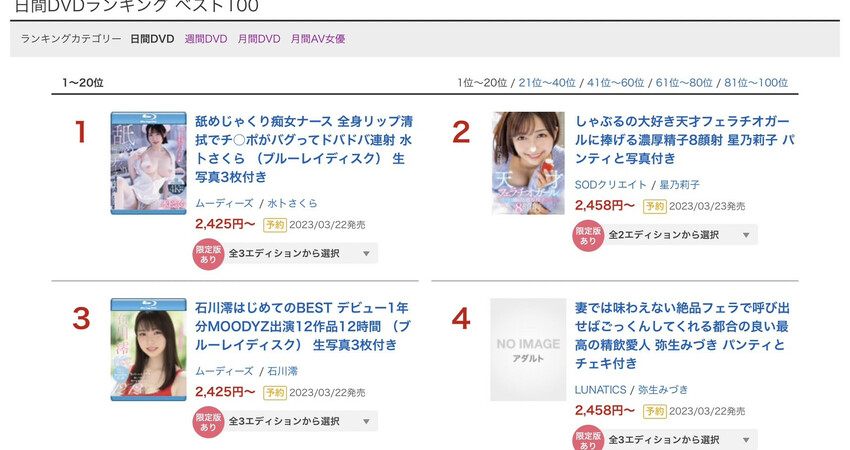
Task: Click the 予約 tag beside 2023/03/23 release date
Action: click(x=654, y=207)
